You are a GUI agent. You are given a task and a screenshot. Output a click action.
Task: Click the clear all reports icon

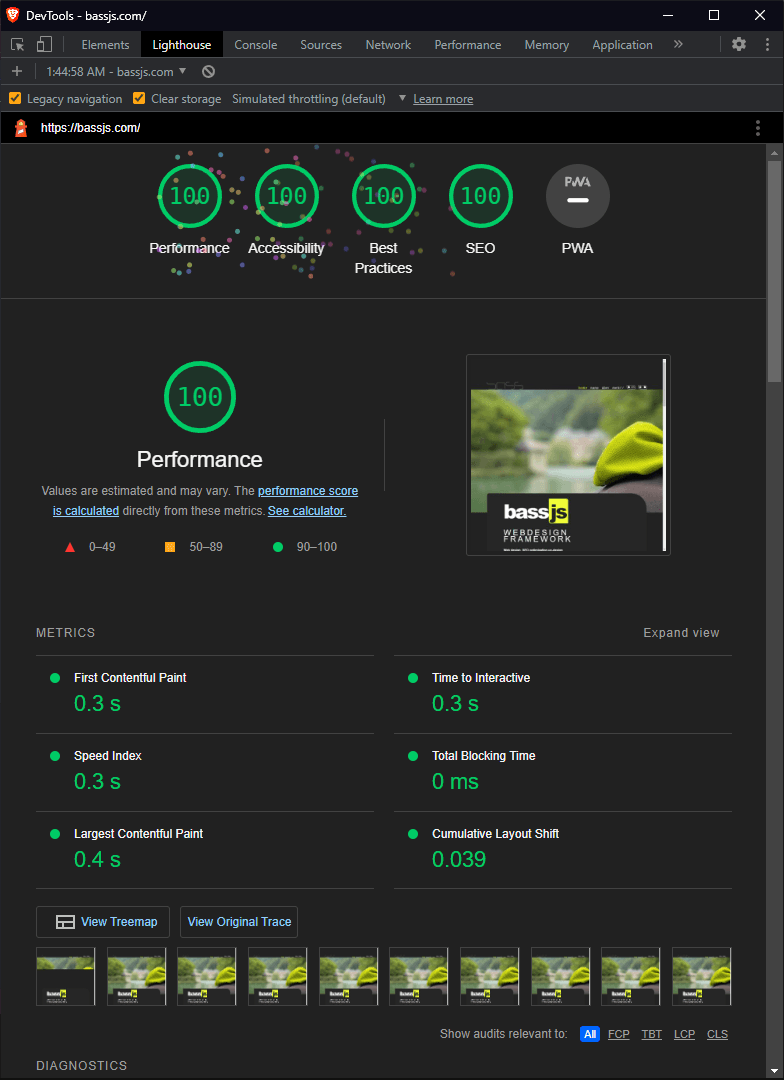tap(208, 72)
